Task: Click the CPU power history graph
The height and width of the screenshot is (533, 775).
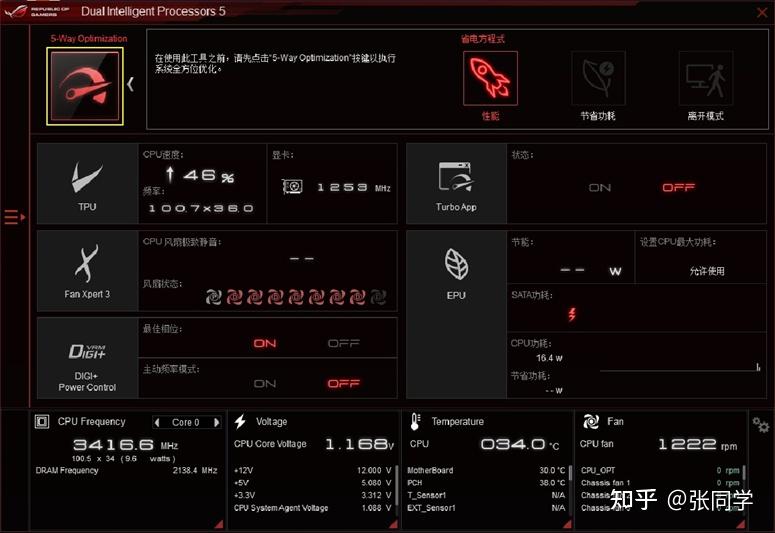Action: 680,365
